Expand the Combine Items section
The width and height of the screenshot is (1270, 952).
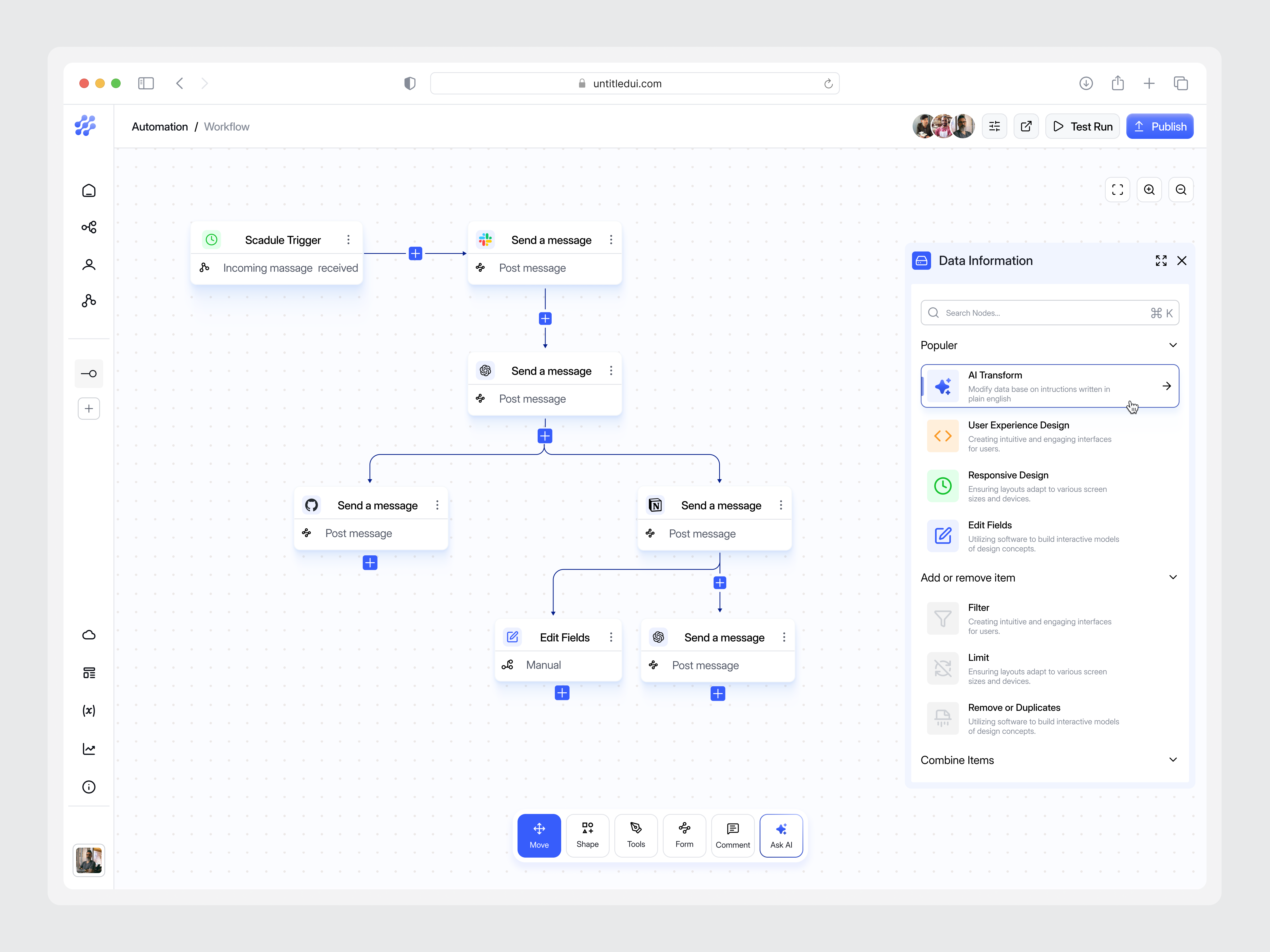coord(1173,760)
